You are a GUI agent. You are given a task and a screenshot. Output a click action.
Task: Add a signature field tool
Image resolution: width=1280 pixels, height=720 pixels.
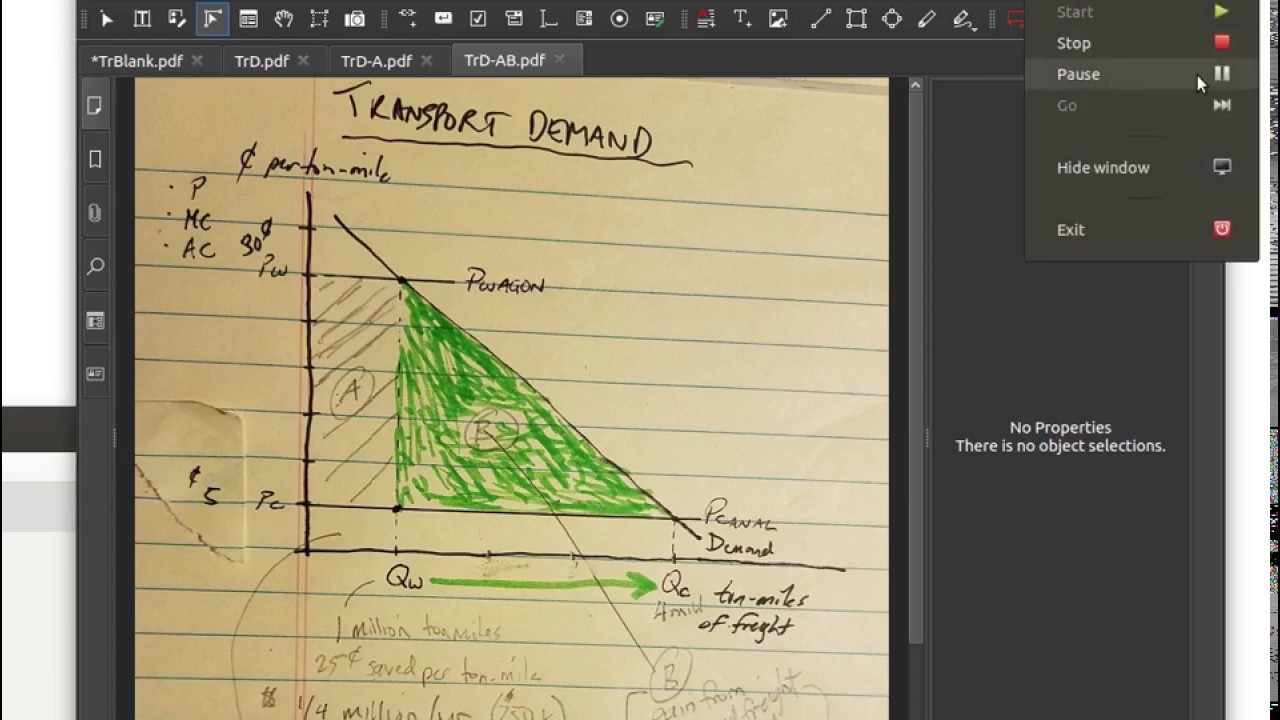[655, 19]
